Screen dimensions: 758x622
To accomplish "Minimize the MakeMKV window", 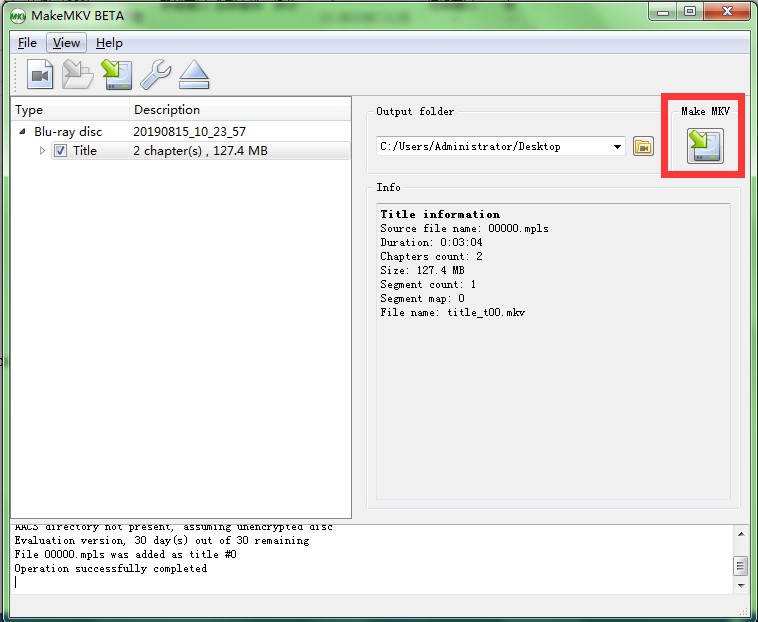I will point(663,12).
